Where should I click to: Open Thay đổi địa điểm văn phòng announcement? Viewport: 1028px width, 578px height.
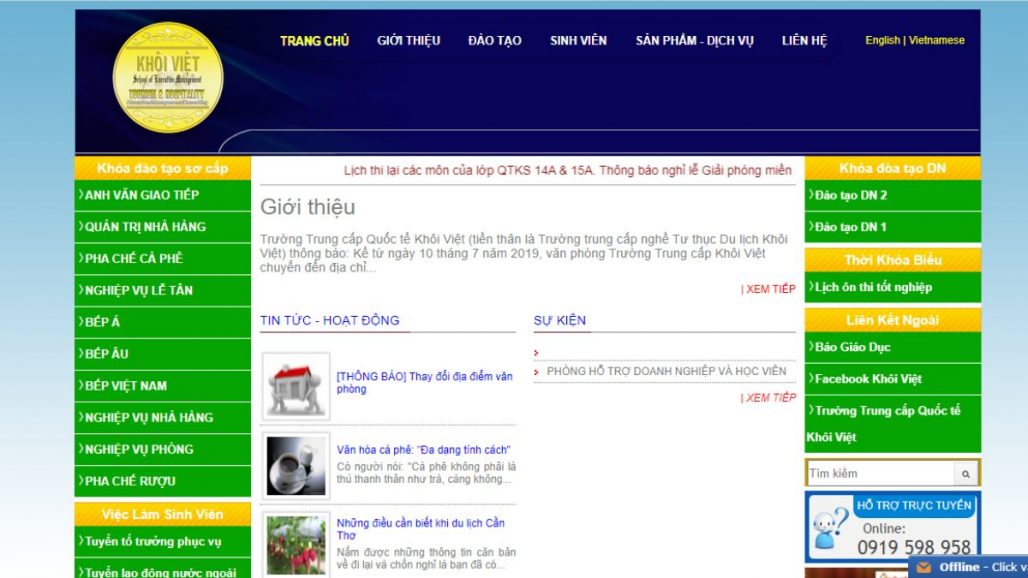pyautogui.click(x=424, y=383)
